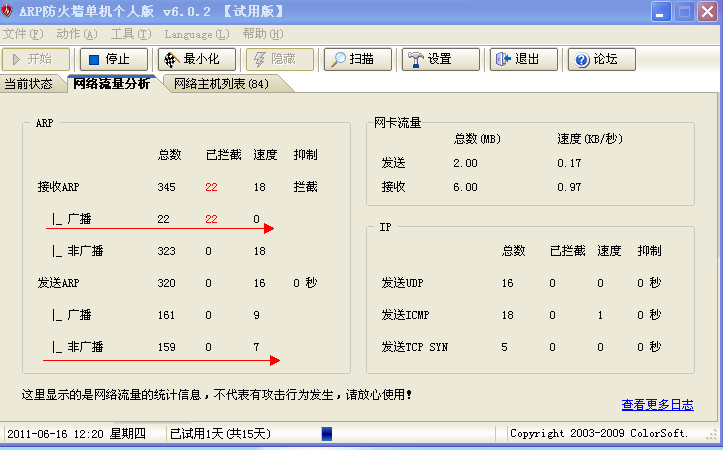Click the 发送ICMP row label

405,315
